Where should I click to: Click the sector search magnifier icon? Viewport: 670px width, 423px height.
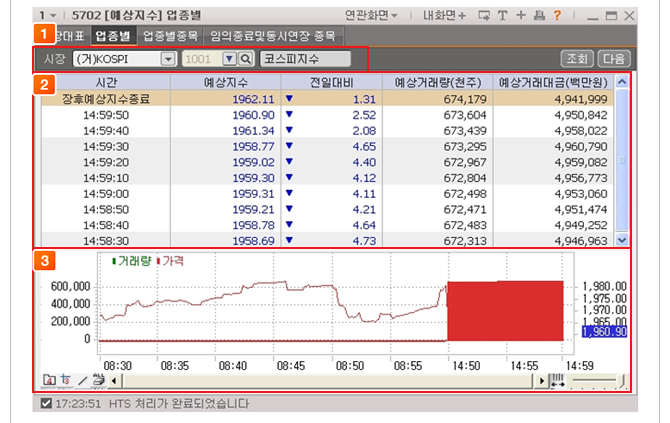246,59
